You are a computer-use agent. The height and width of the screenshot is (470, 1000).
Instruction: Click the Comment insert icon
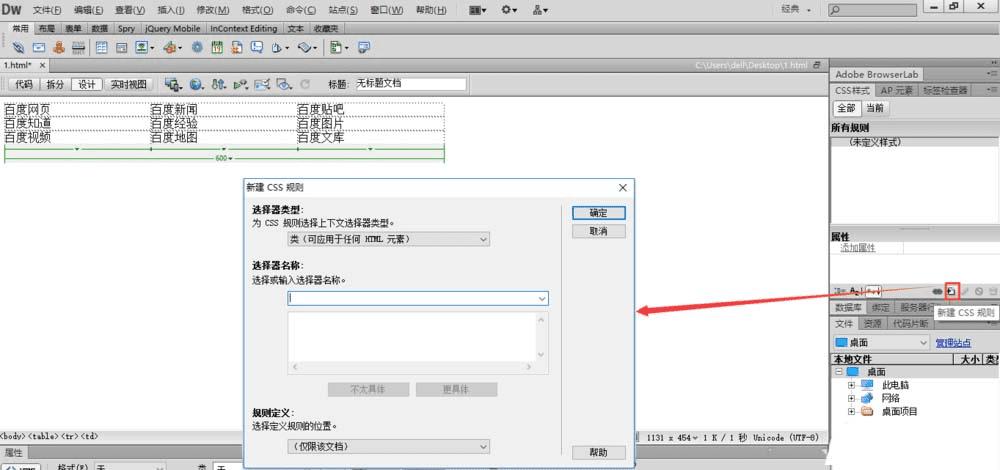(256, 47)
